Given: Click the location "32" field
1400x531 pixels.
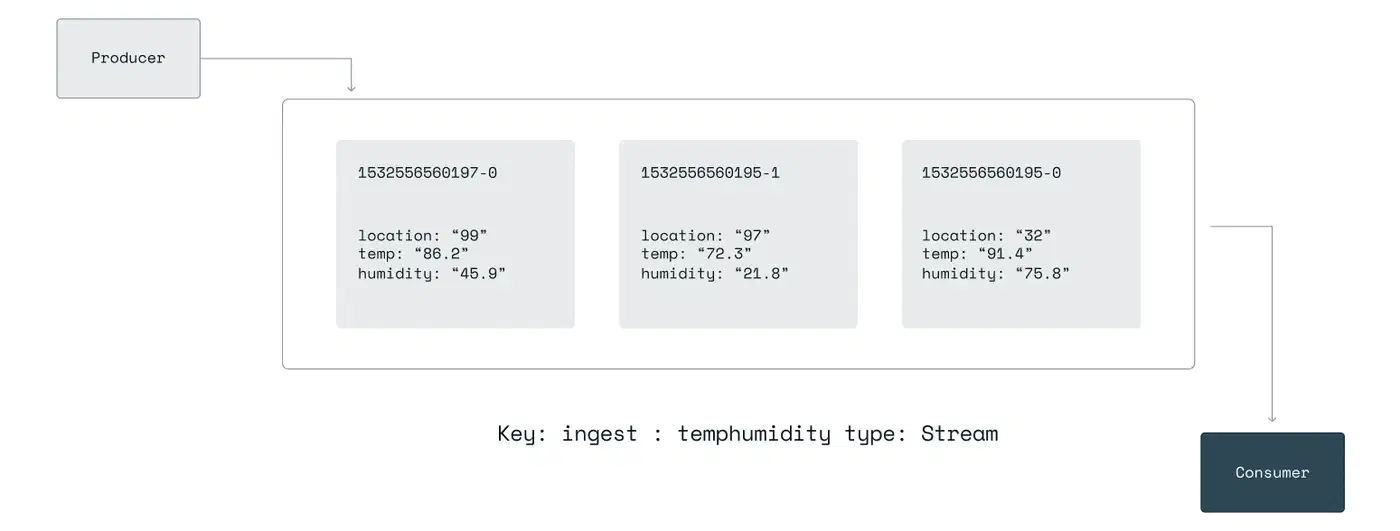Looking at the screenshot, I should 986,236.
